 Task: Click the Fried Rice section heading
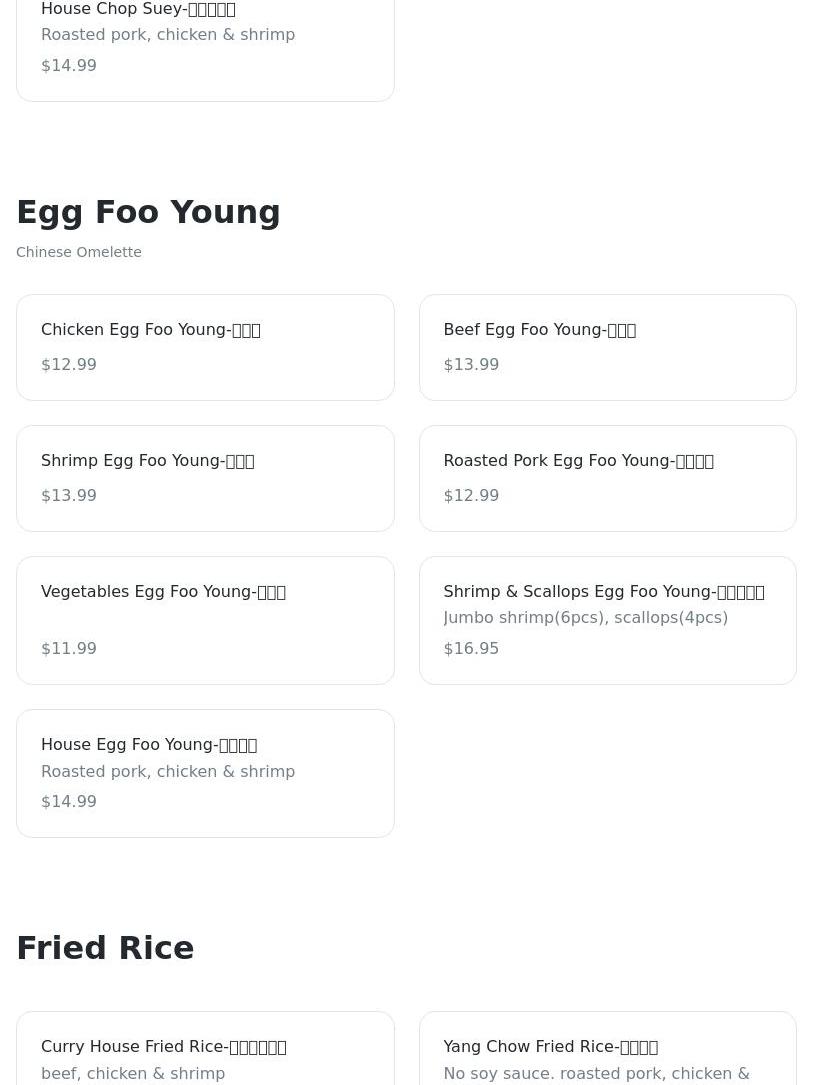pos(105,948)
